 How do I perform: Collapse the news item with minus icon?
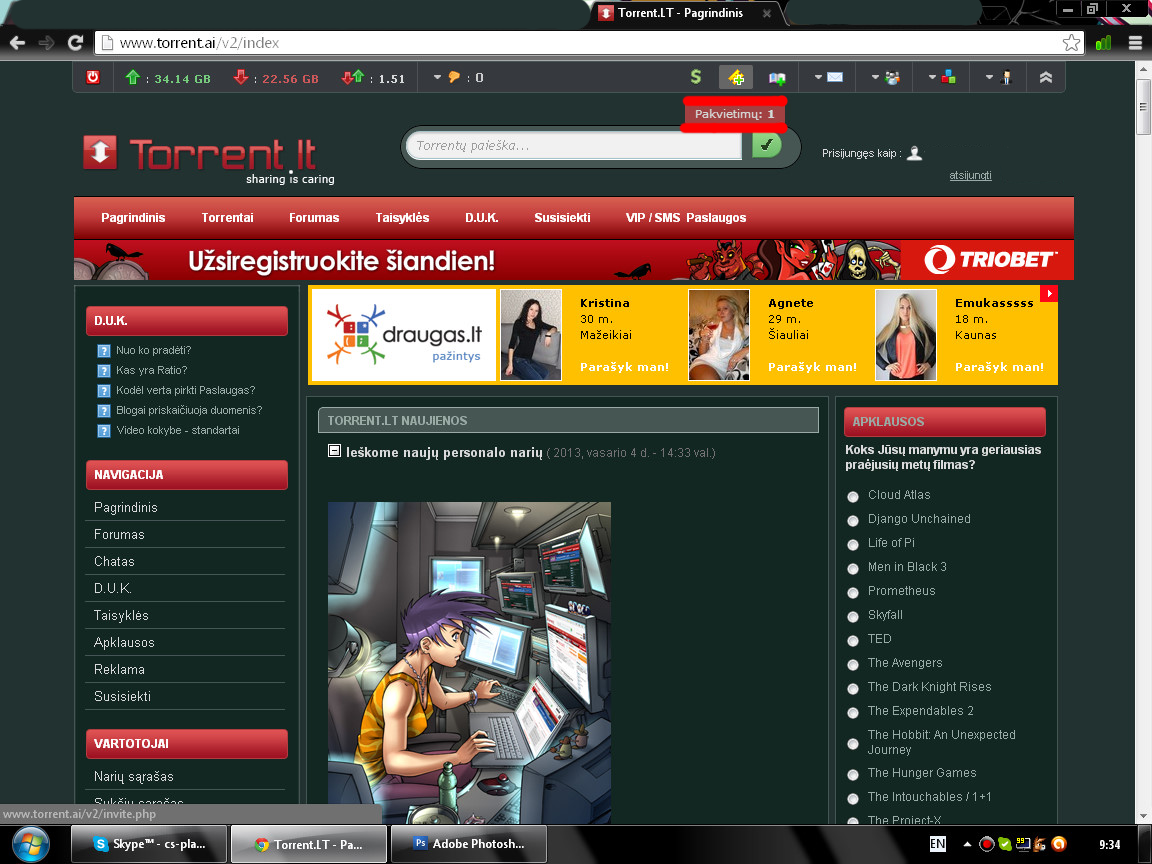click(x=334, y=451)
